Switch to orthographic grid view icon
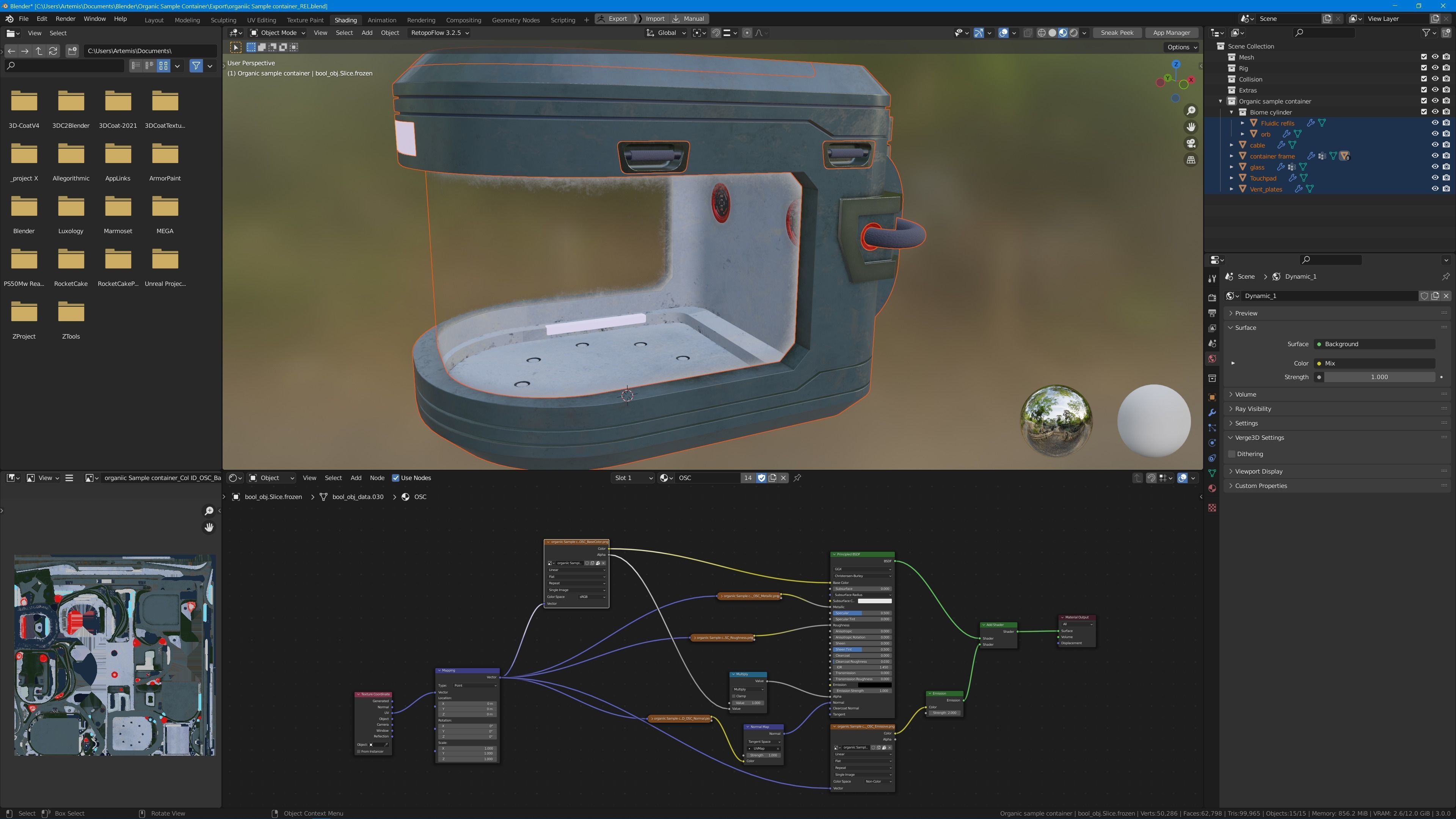1456x819 pixels. tap(1191, 160)
